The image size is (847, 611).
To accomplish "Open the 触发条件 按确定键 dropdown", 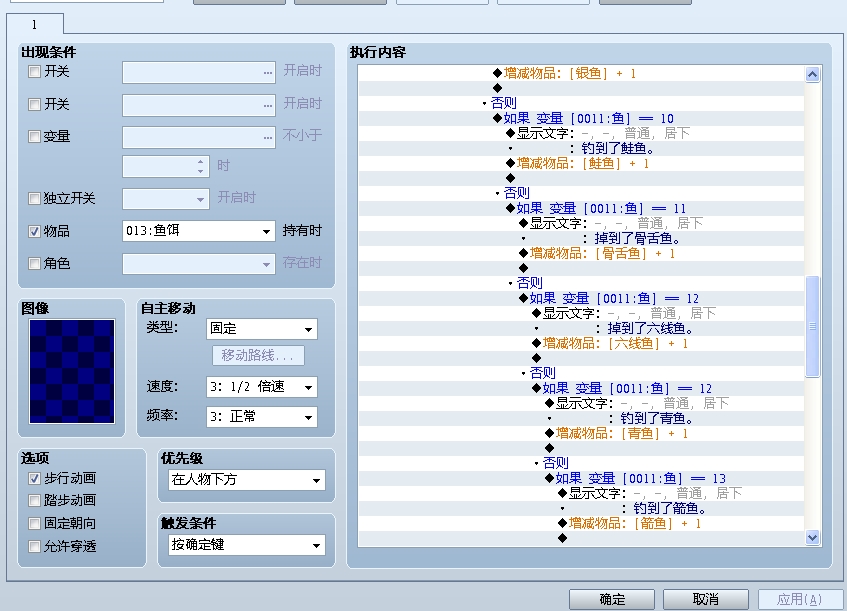I will (x=247, y=545).
